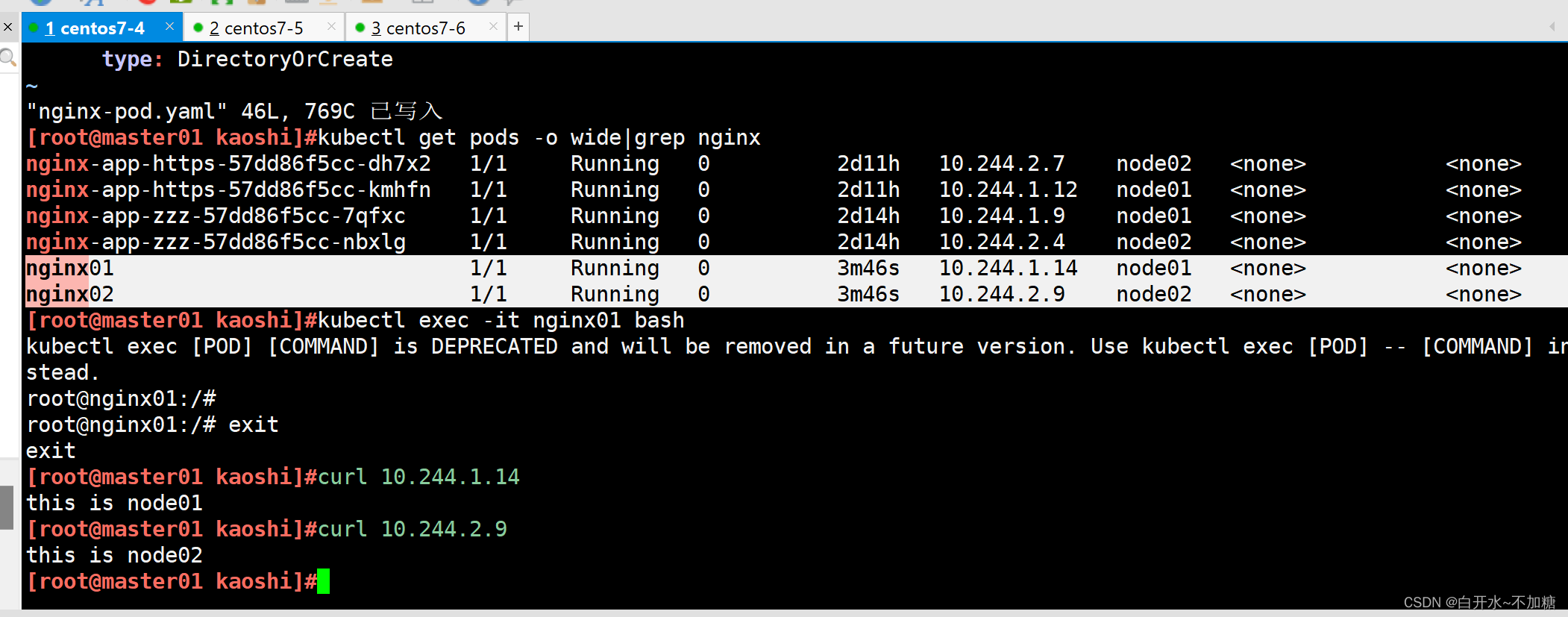Click IP 10.244.2.9 in the nginx02 row

tap(1002, 294)
